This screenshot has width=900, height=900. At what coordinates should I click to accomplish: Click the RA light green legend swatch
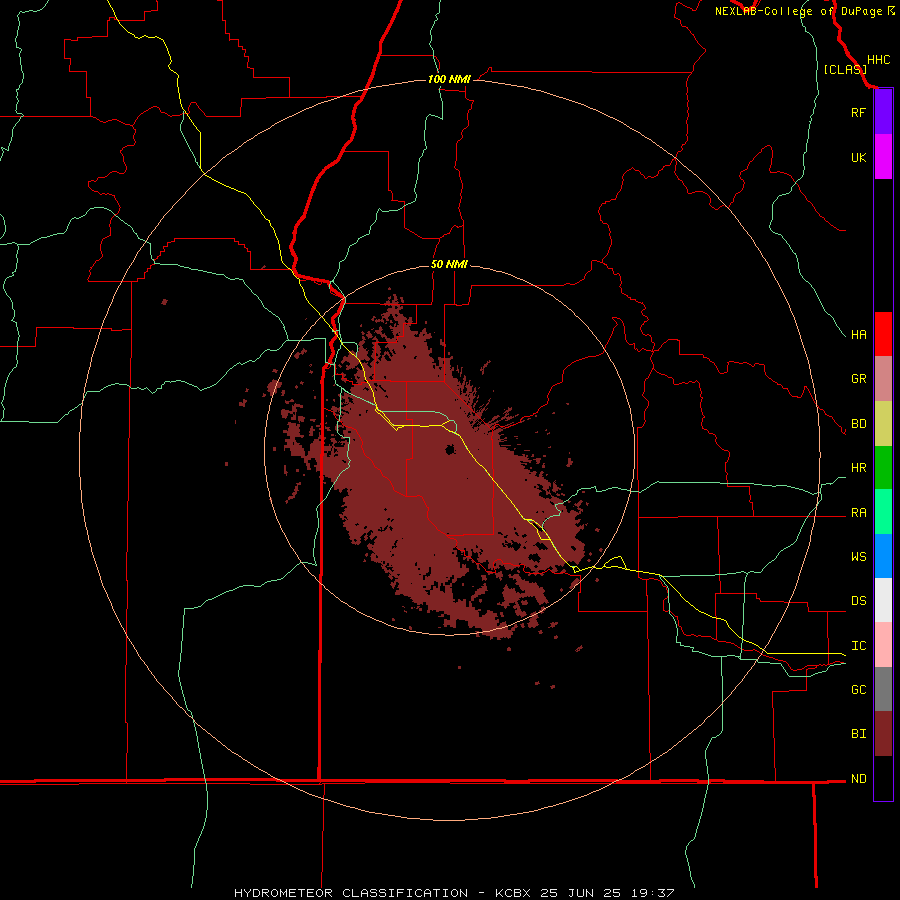(883, 512)
